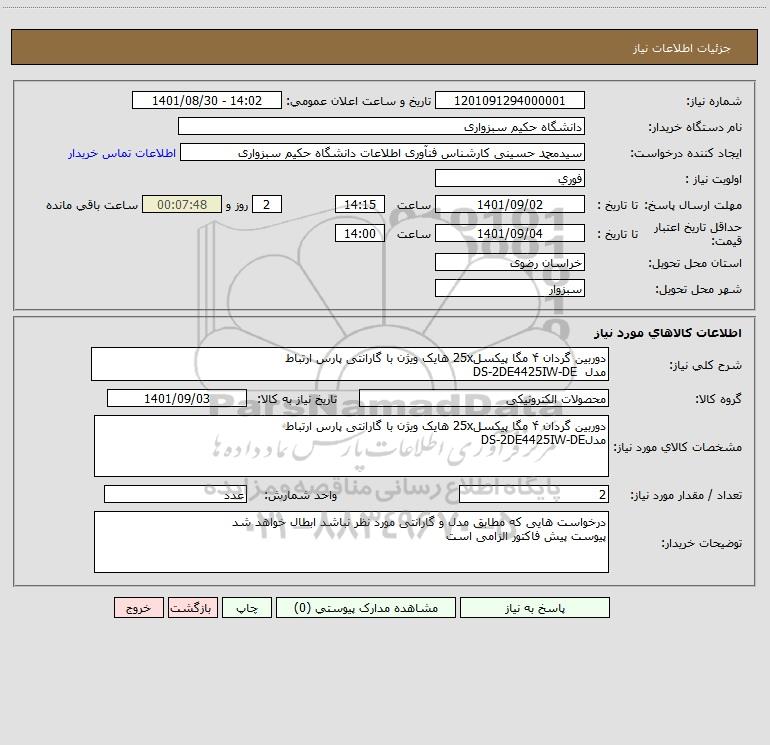This screenshot has height=745, width=770.
Task: Click the تاریخ نیاز به کالا label
Action: [298, 399]
